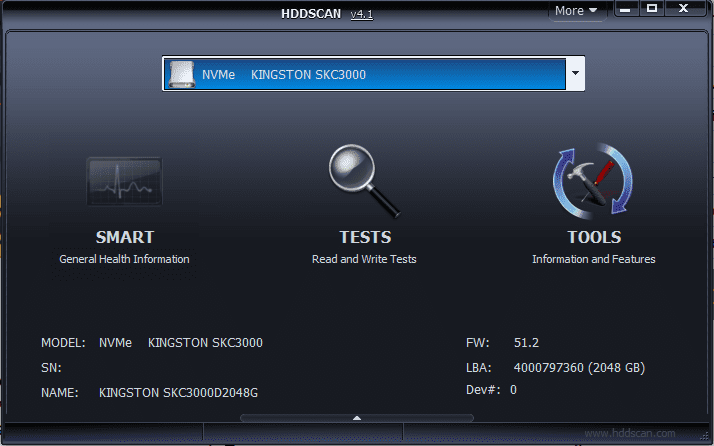This screenshot has height=446, width=714.
Task: Click the Dev# value 0
Action: (513, 390)
